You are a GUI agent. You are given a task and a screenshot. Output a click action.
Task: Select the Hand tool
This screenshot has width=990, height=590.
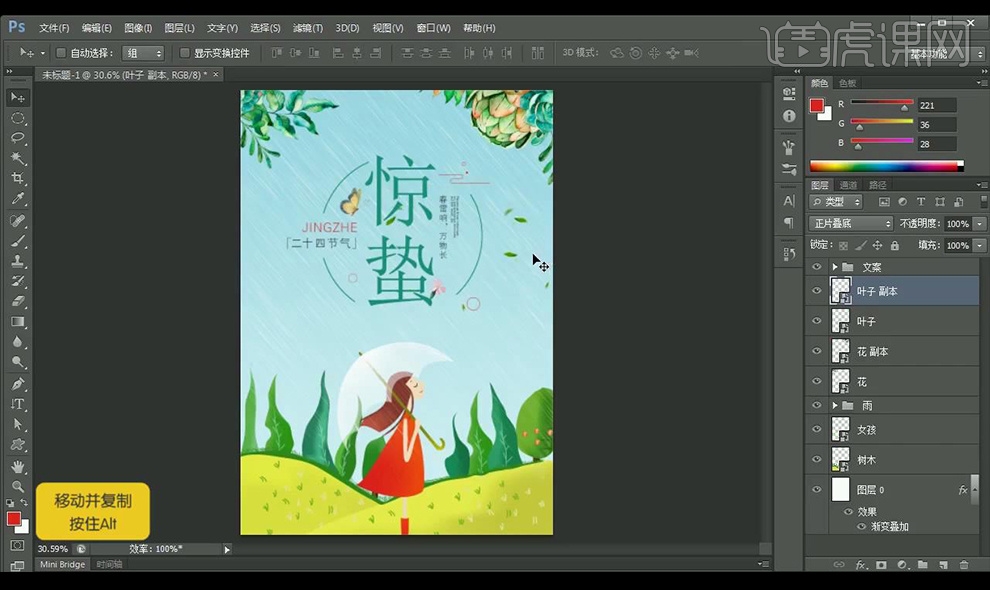18,466
